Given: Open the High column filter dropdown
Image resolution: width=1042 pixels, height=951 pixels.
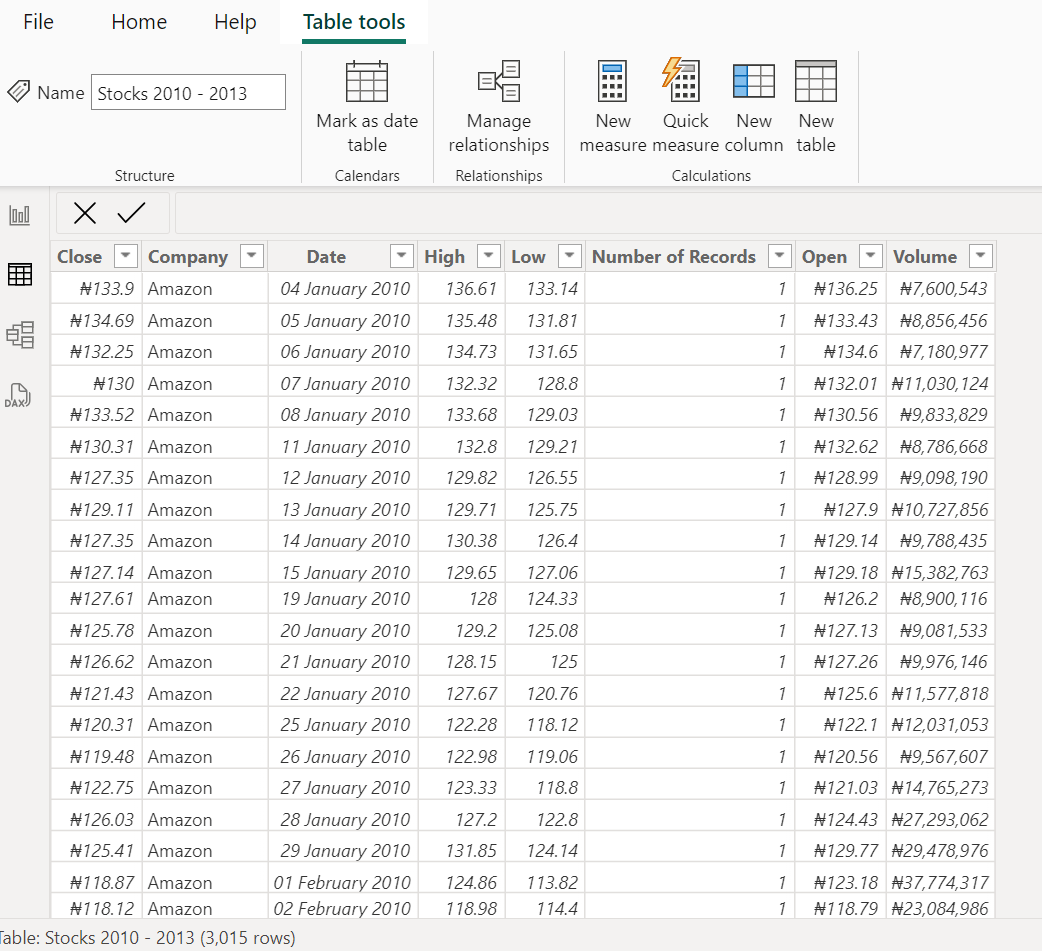Looking at the screenshot, I should click(488, 256).
